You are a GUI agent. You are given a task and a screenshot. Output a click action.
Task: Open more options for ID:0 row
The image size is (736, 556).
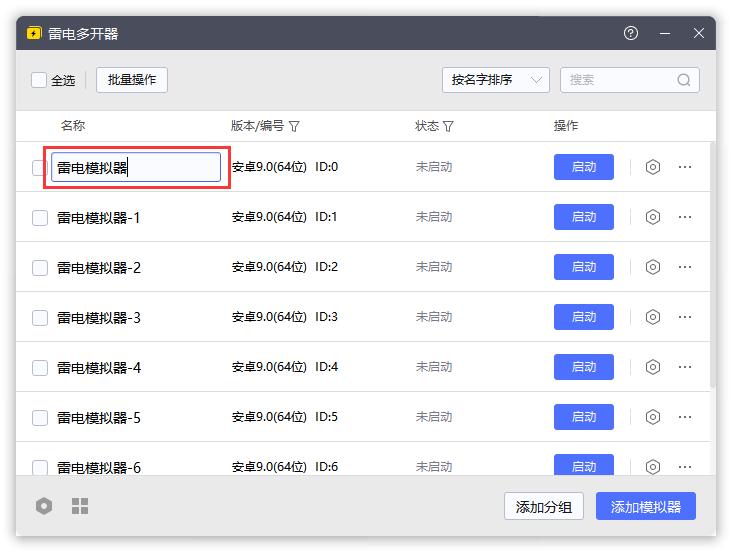685,167
